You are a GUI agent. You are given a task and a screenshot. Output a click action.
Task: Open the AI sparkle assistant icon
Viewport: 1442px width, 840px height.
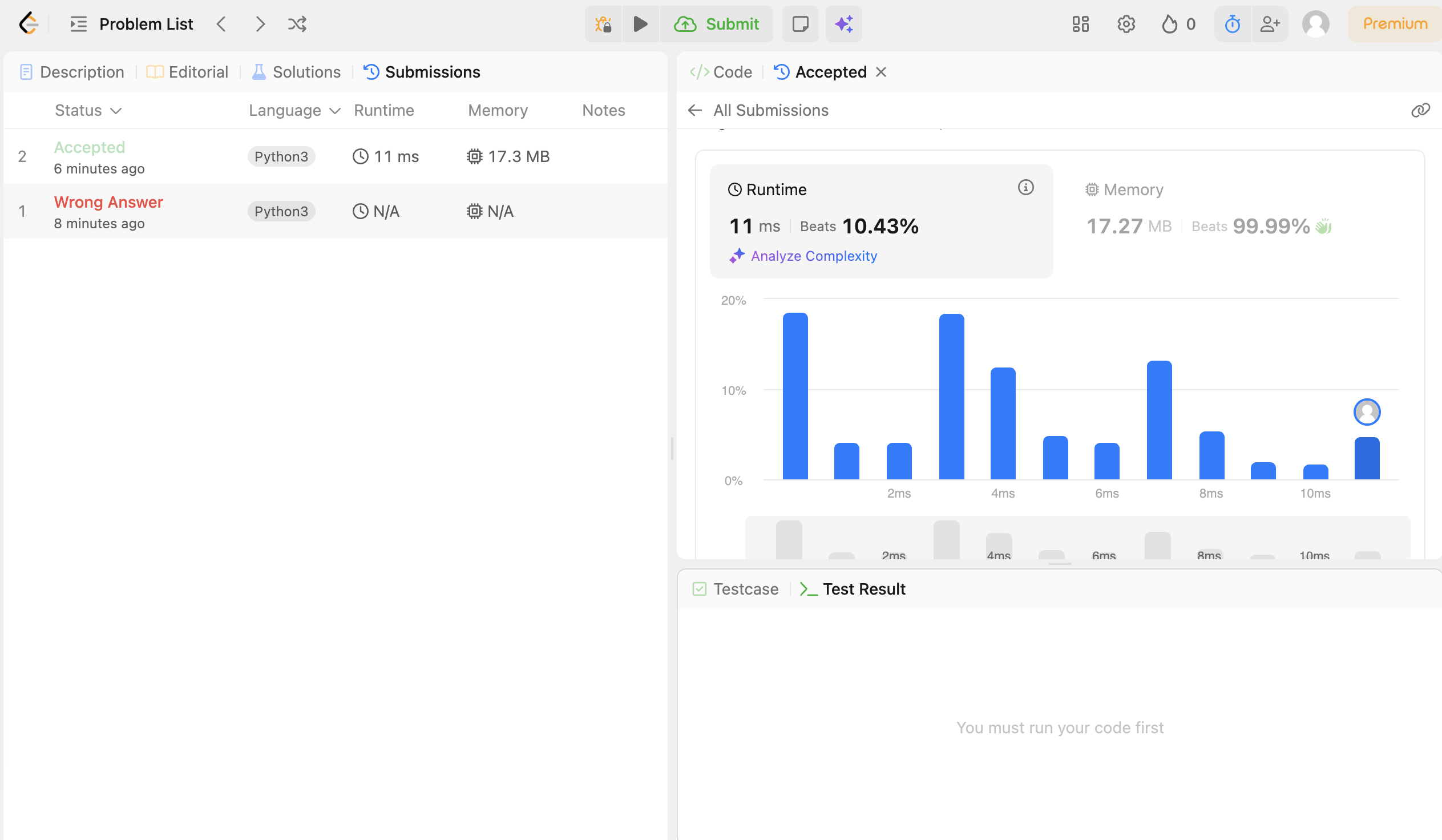click(x=843, y=24)
